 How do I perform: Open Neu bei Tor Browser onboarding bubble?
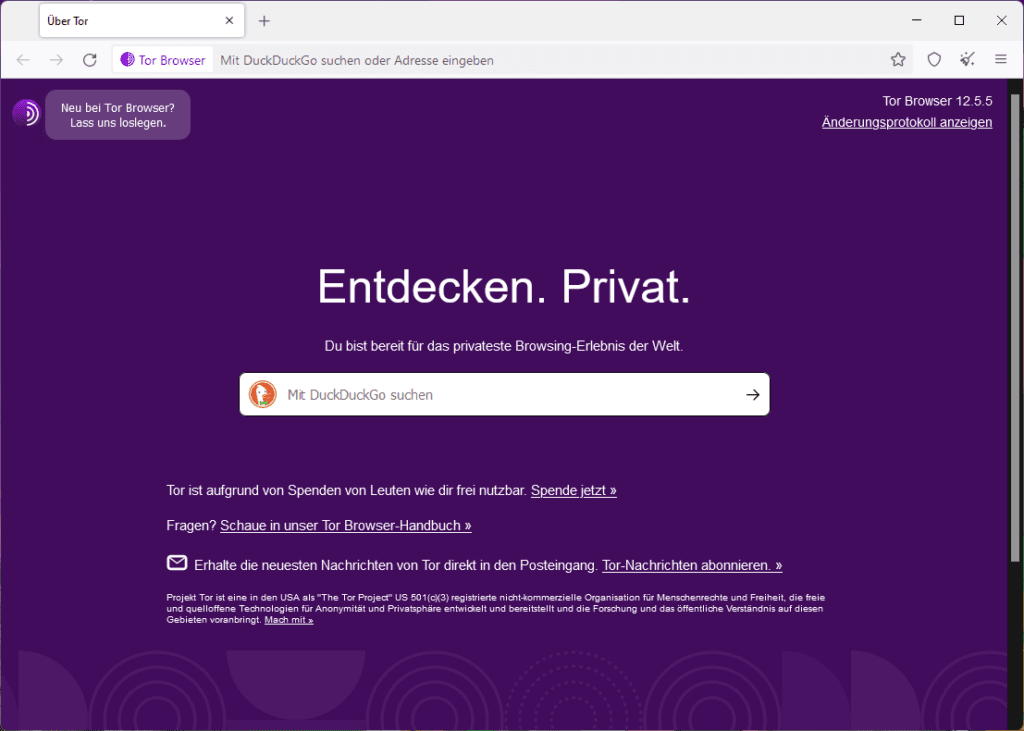pyautogui.click(x=118, y=115)
